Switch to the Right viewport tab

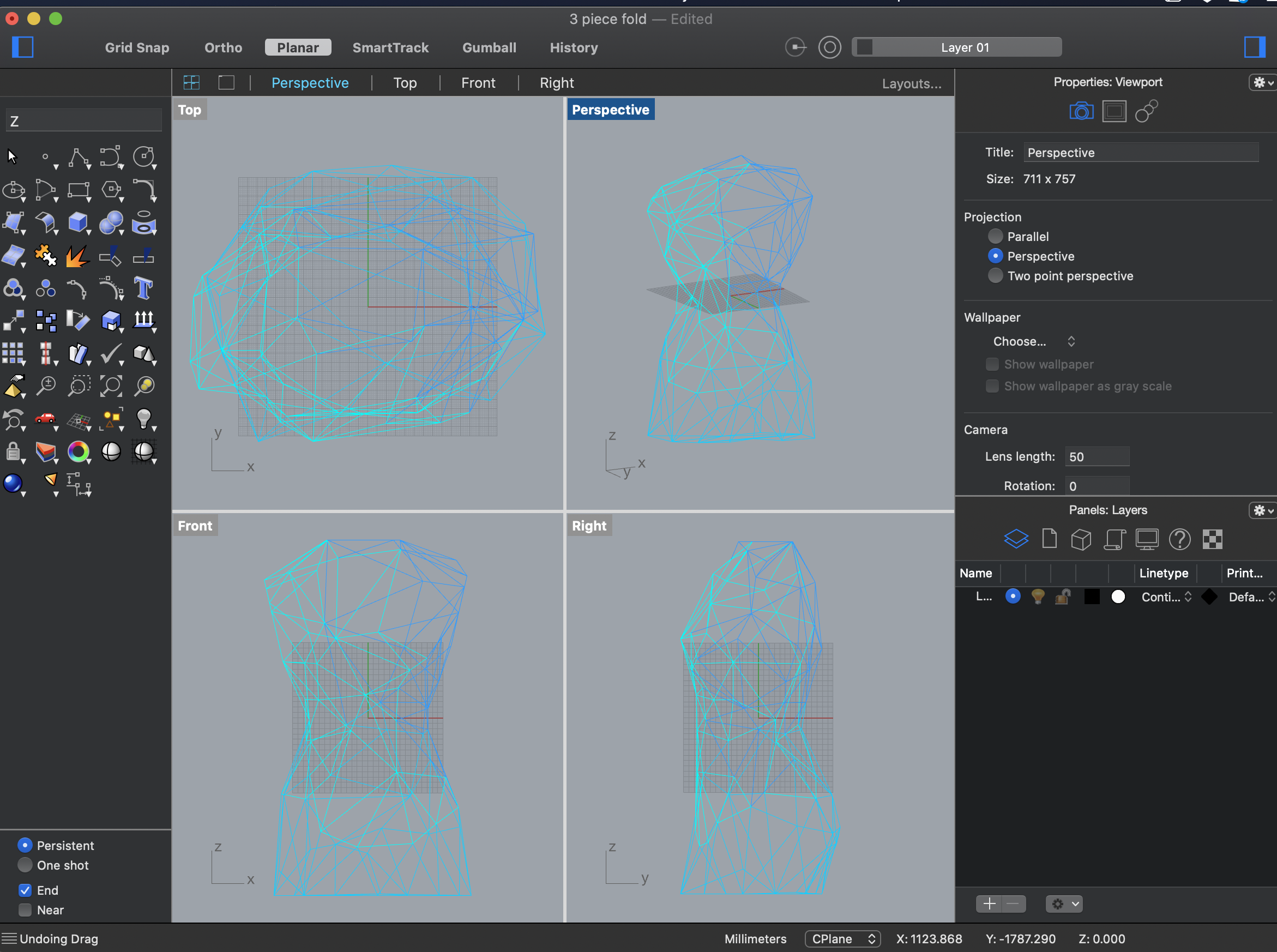tap(557, 83)
